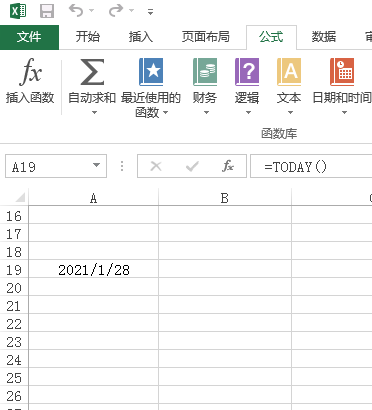Select column A header
Viewport: 372px width, 410px height.
(94, 198)
